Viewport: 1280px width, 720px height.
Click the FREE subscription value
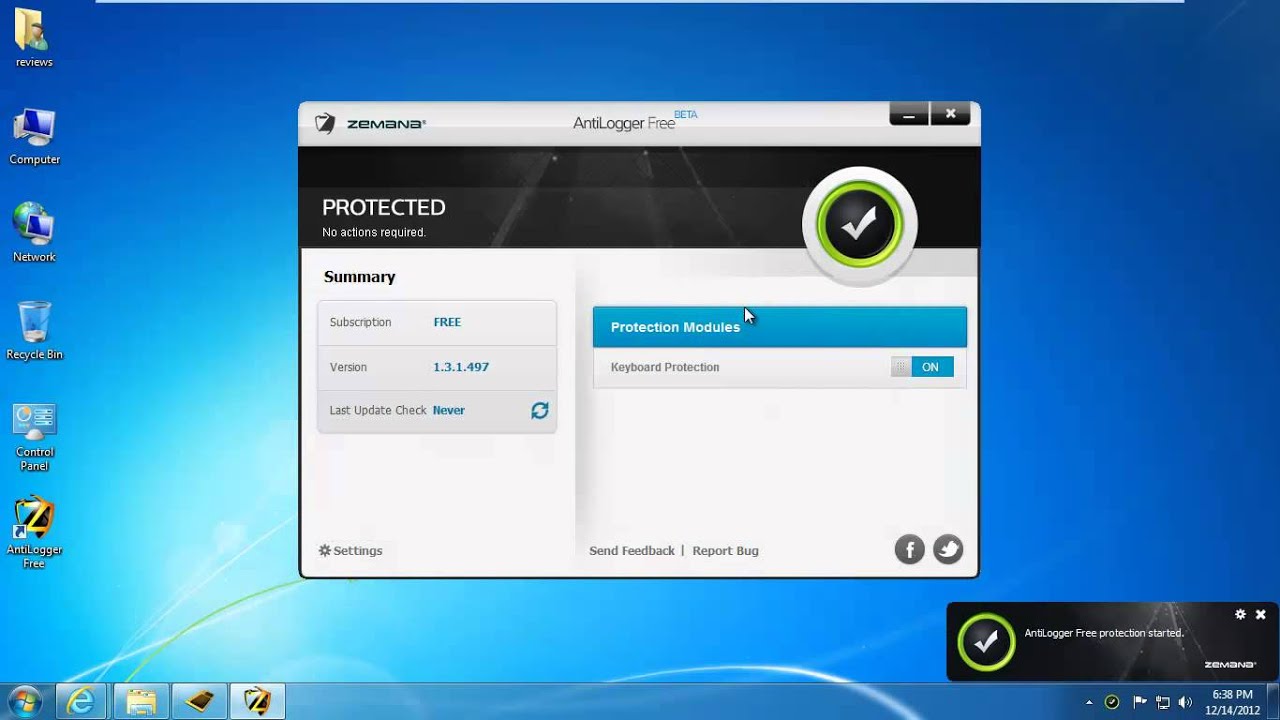click(x=447, y=322)
